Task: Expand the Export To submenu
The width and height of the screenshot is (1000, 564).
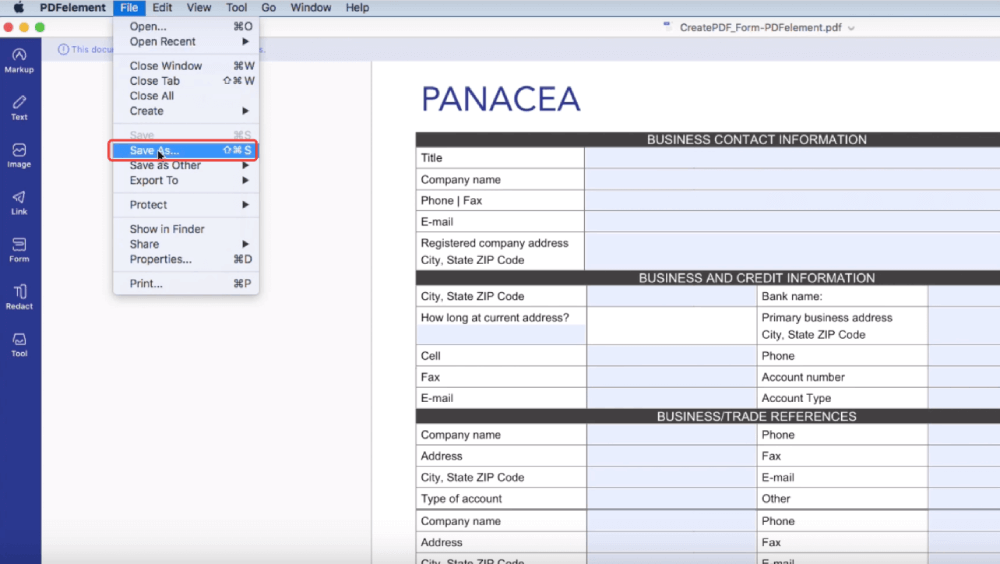Action: point(186,181)
